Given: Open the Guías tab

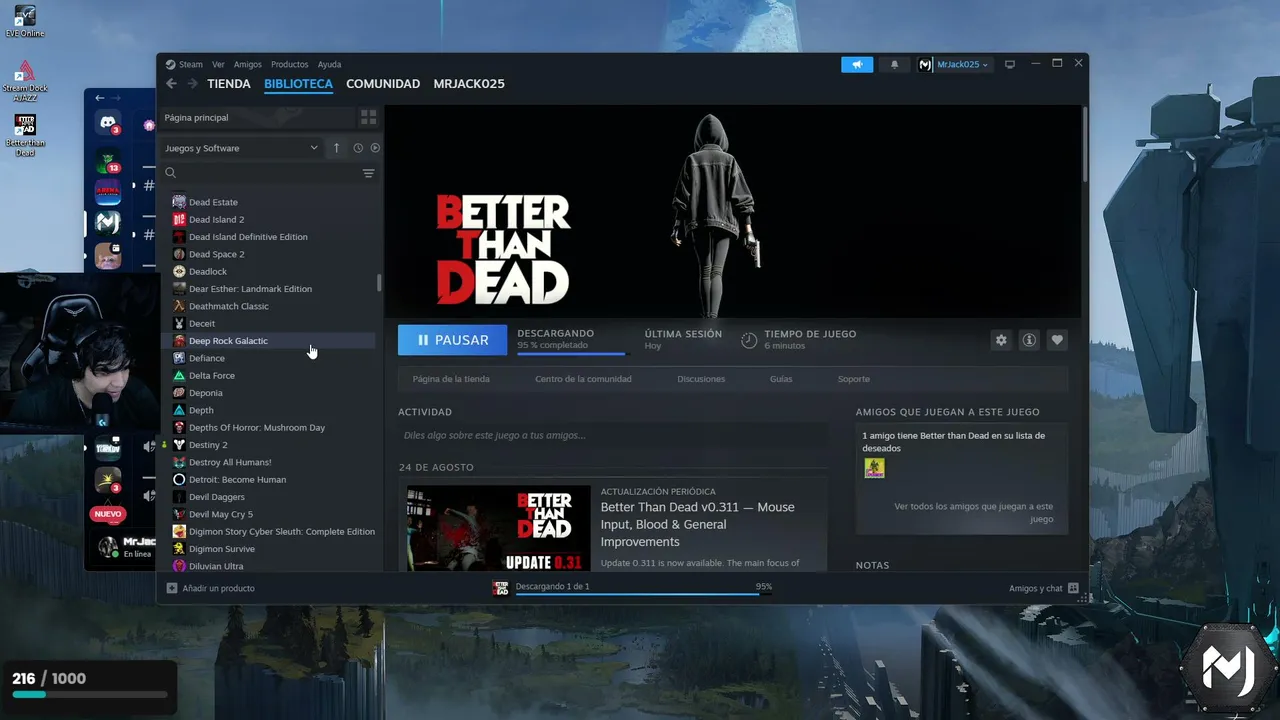Looking at the screenshot, I should pos(781,379).
